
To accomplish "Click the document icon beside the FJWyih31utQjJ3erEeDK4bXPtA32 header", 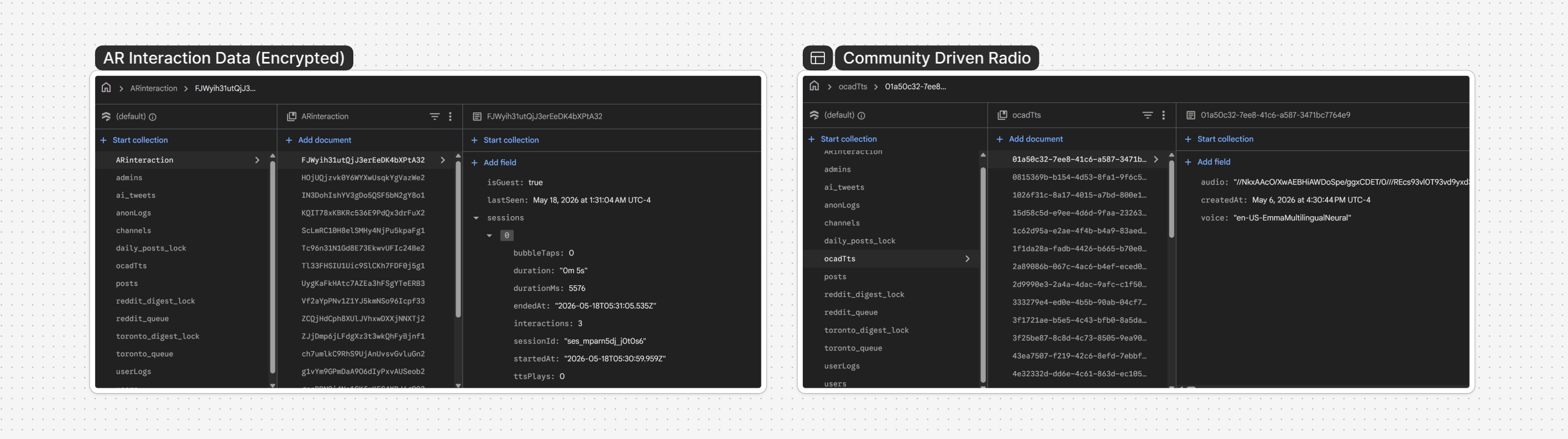I will coord(477,116).
